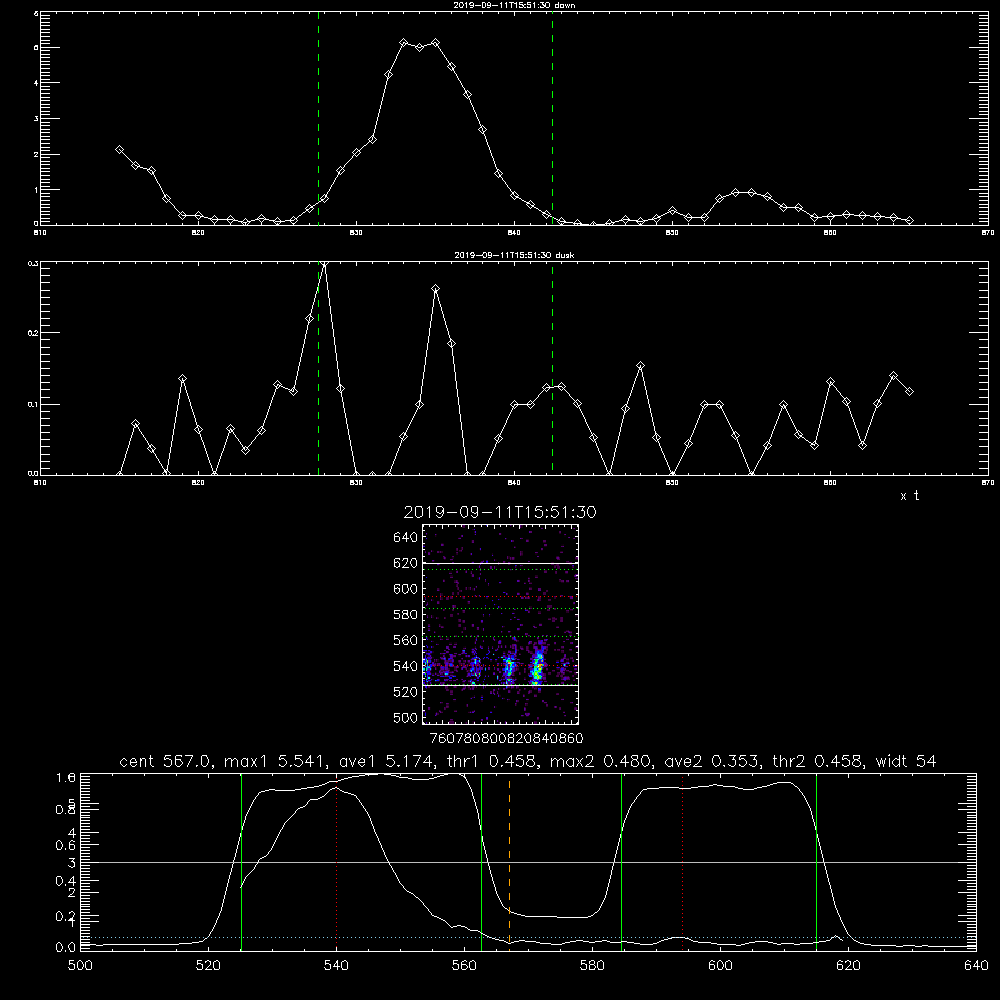Click spectrogram y-axis label 500
1000x1000 pixels.
pos(406,717)
